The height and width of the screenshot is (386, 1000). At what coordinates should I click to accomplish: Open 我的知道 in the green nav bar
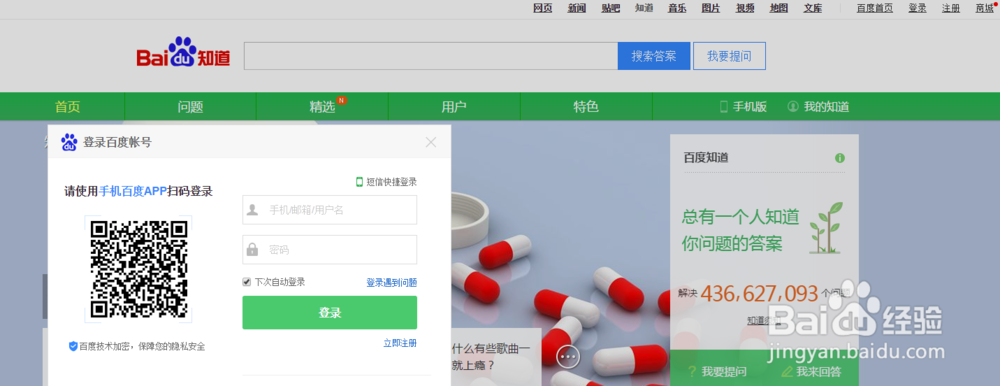point(826,107)
